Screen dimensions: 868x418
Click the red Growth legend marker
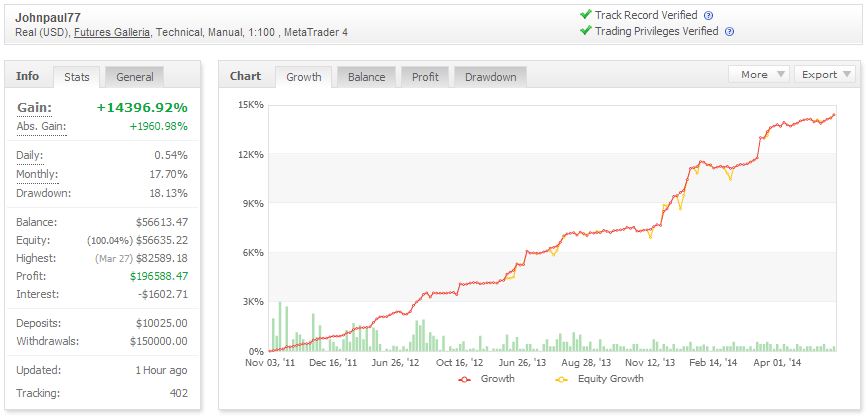pos(464,379)
